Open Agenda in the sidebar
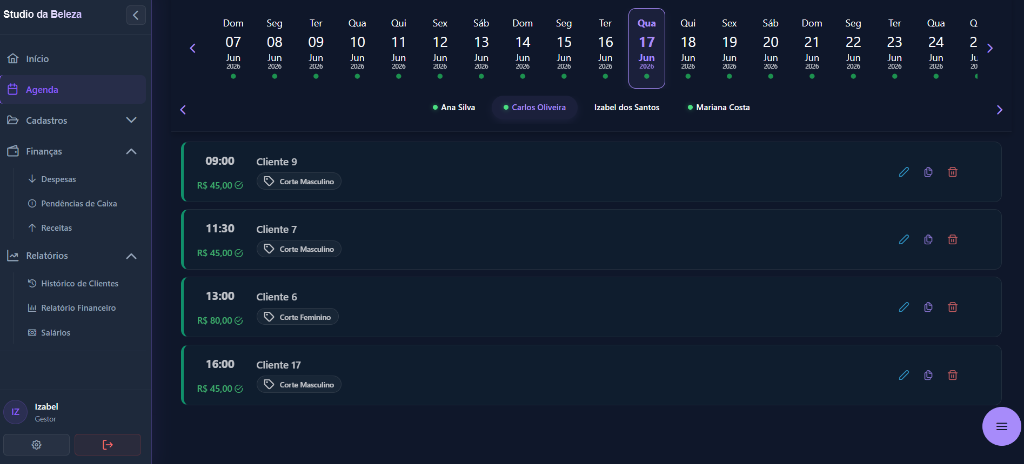 pos(72,90)
